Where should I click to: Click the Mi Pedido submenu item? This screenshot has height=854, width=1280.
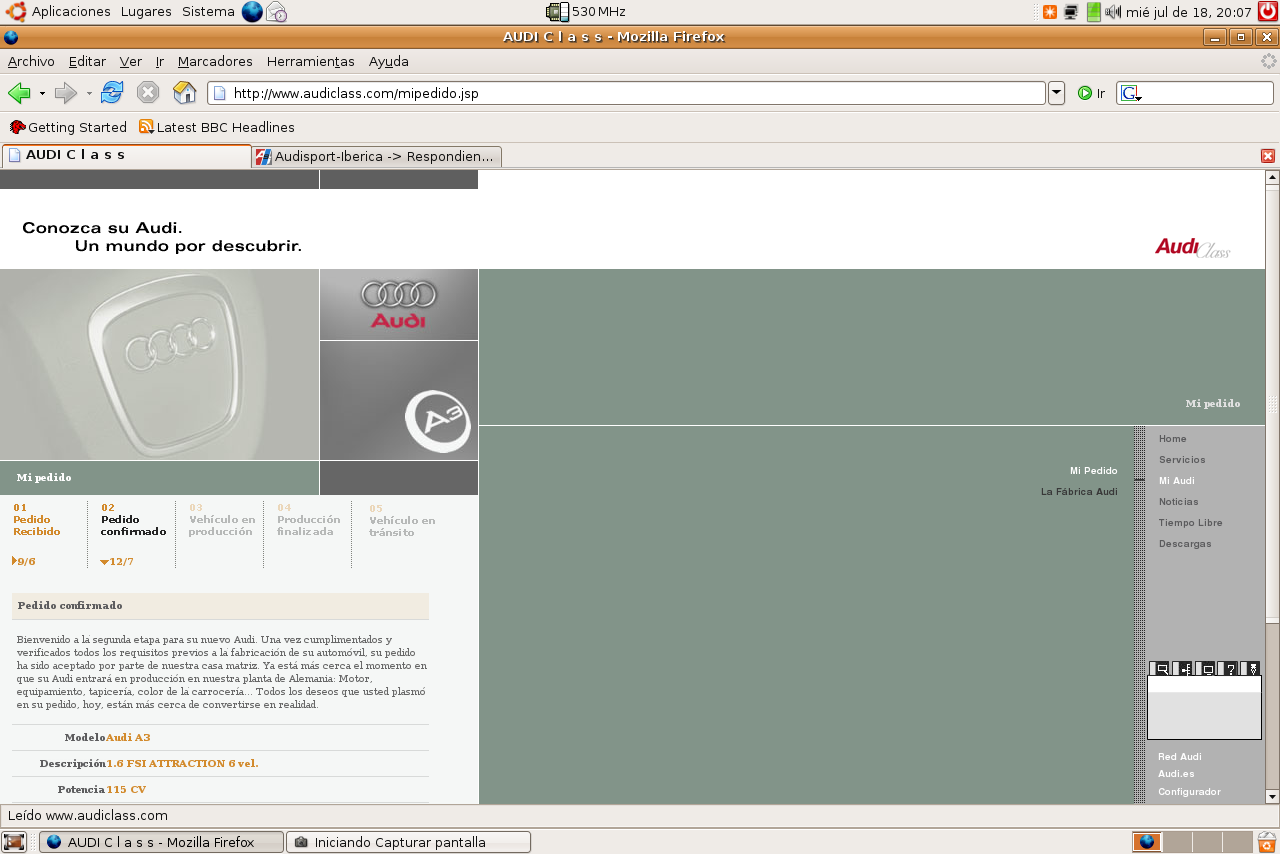[1093, 471]
